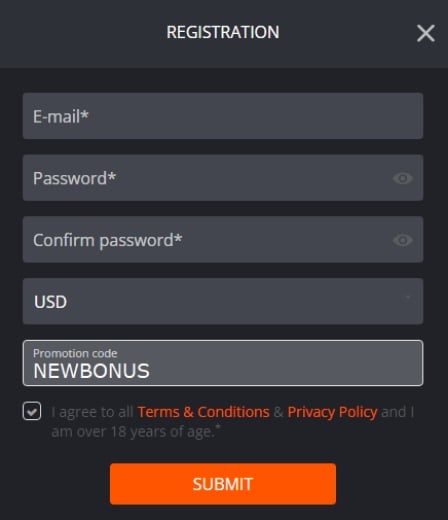
Task: Click the 'I agree to all' text
Action: pyautogui.click(x=92, y=412)
